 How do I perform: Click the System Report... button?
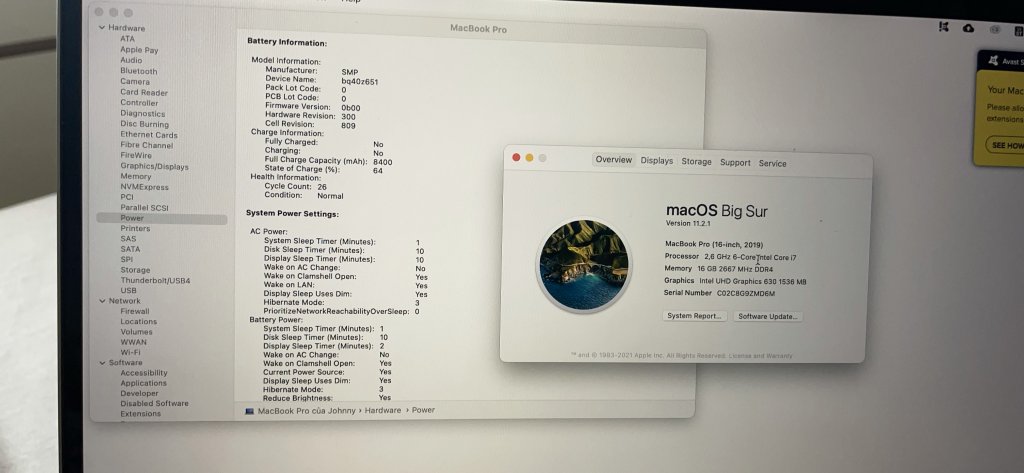[695, 316]
